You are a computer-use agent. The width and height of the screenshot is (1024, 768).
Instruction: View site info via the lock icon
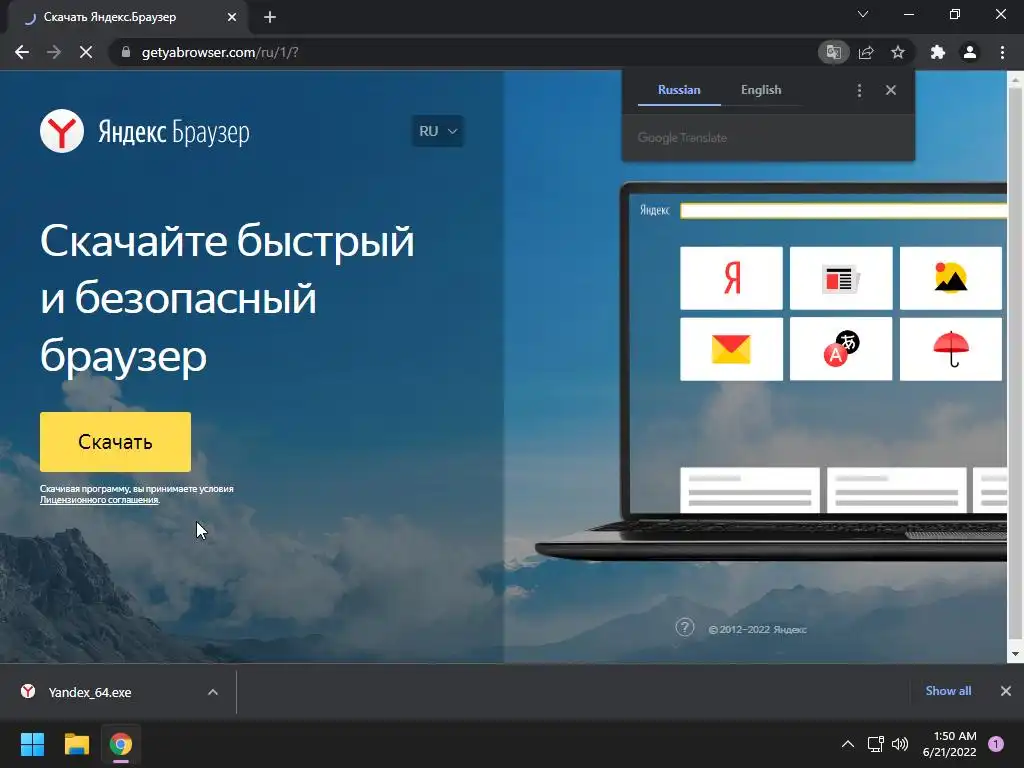pos(126,52)
